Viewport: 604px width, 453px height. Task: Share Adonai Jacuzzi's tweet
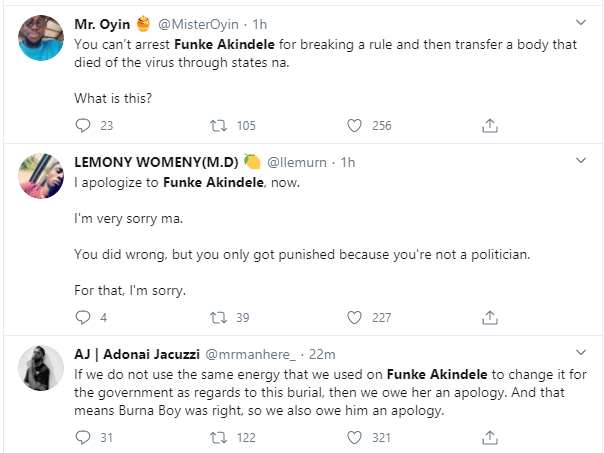490,437
